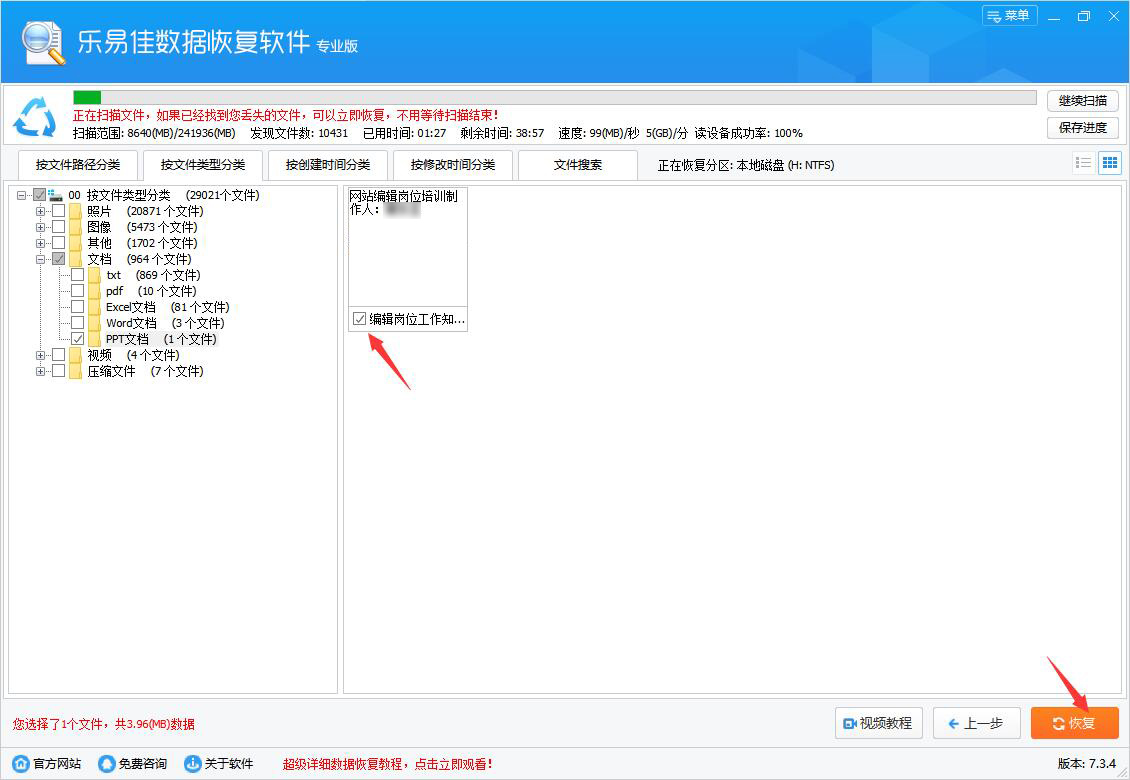Collapse the 文档 tree node

[x=41, y=258]
